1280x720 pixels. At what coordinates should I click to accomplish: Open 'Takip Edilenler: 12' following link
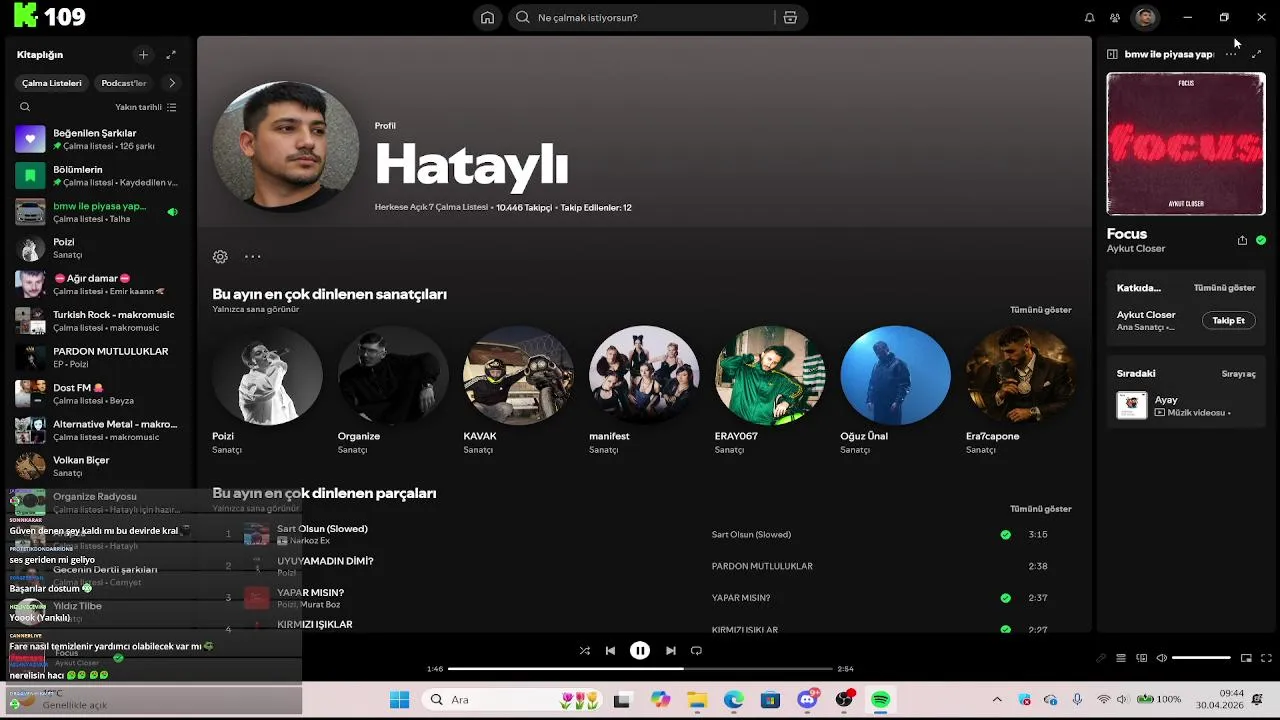596,208
